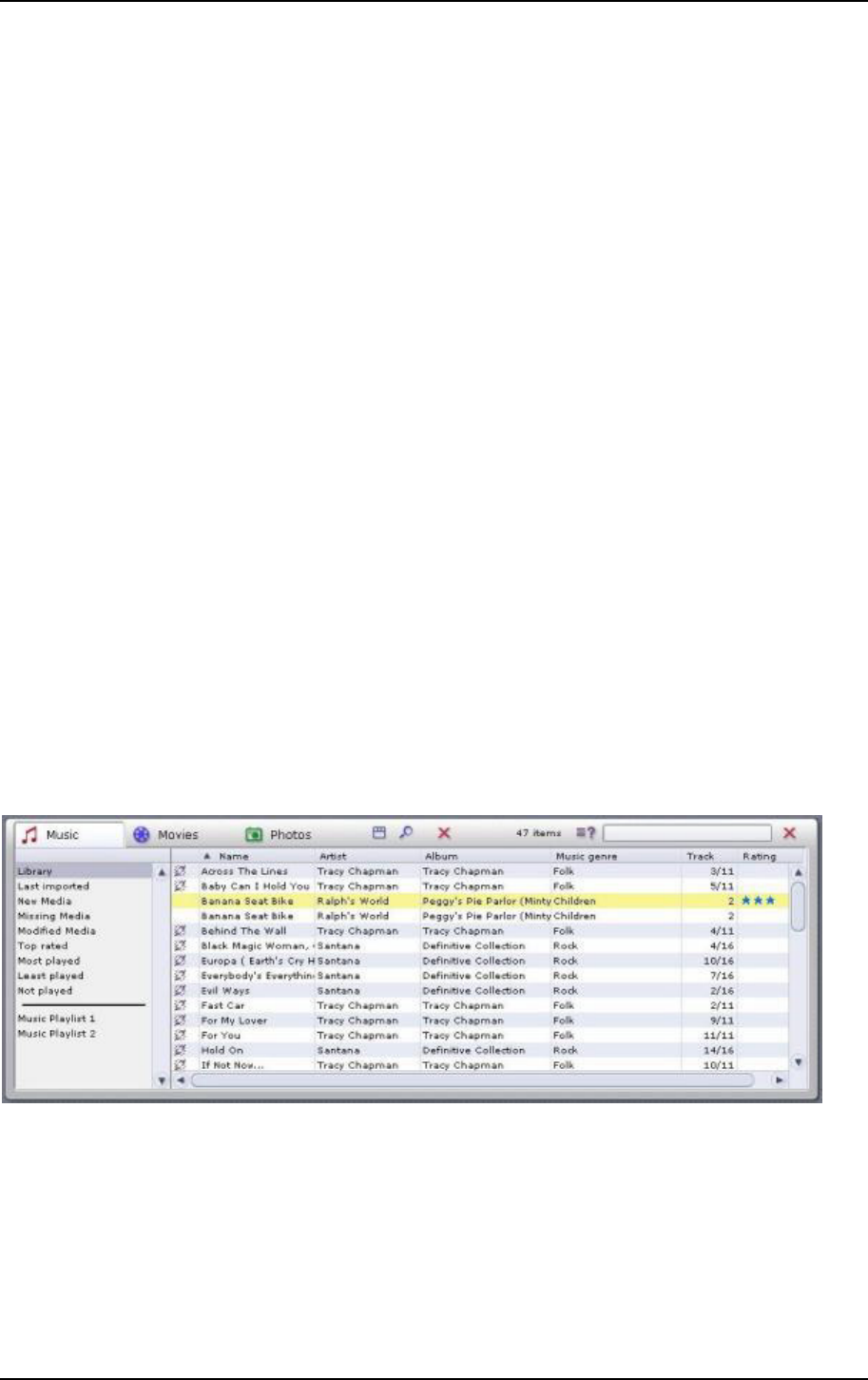Sort by the Track column header
The image size is (868, 1380).
coord(710,857)
